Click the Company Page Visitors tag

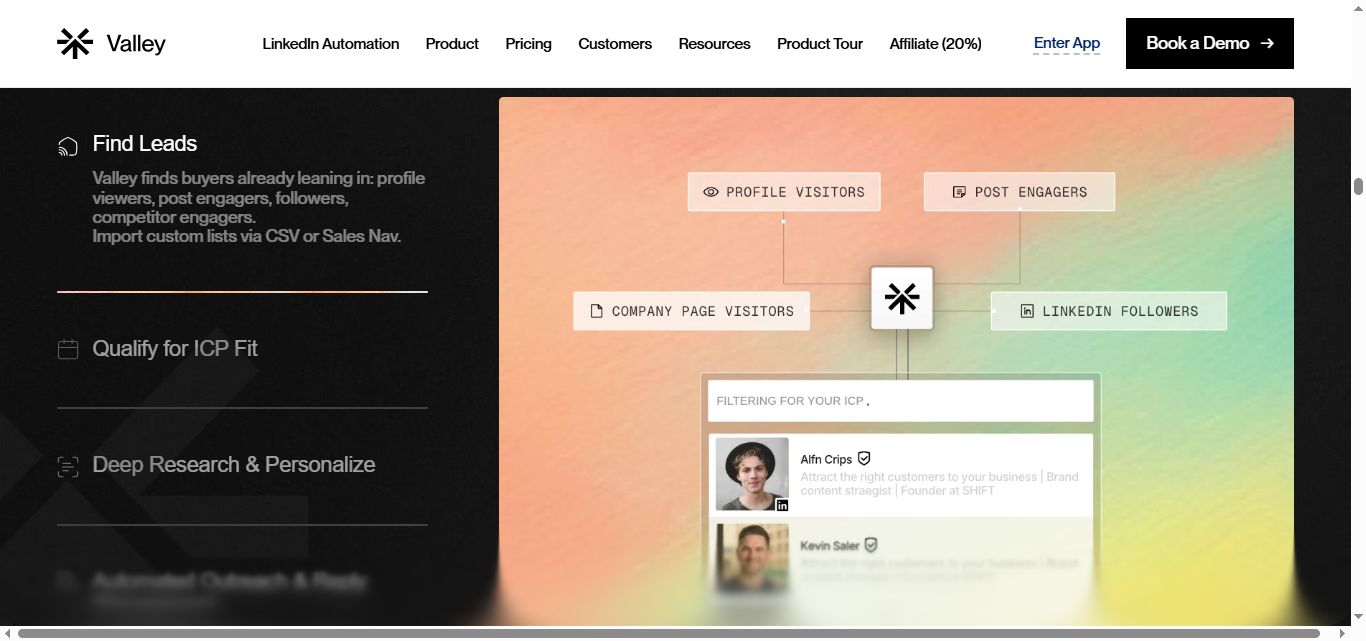(692, 311)
